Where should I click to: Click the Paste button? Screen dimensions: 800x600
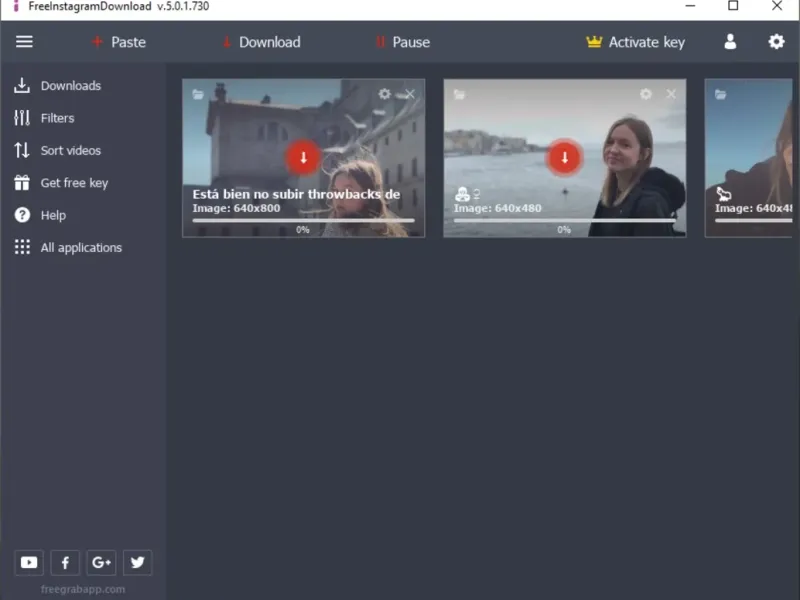click(x=119, y=42)
